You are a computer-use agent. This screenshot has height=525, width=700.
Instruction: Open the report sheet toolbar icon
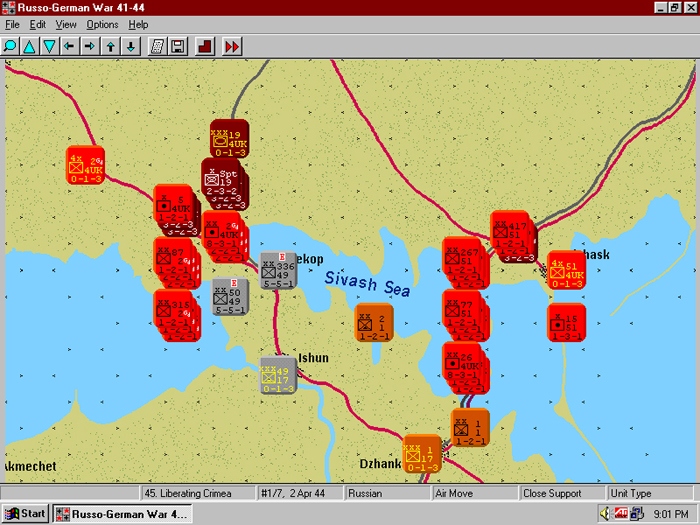tap(157, 46)
